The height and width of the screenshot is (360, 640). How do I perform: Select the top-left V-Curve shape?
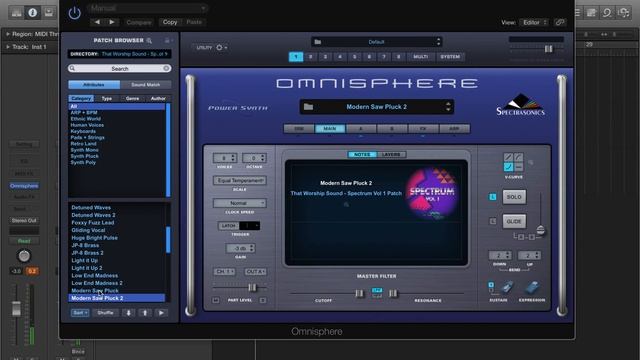[508, 157]
